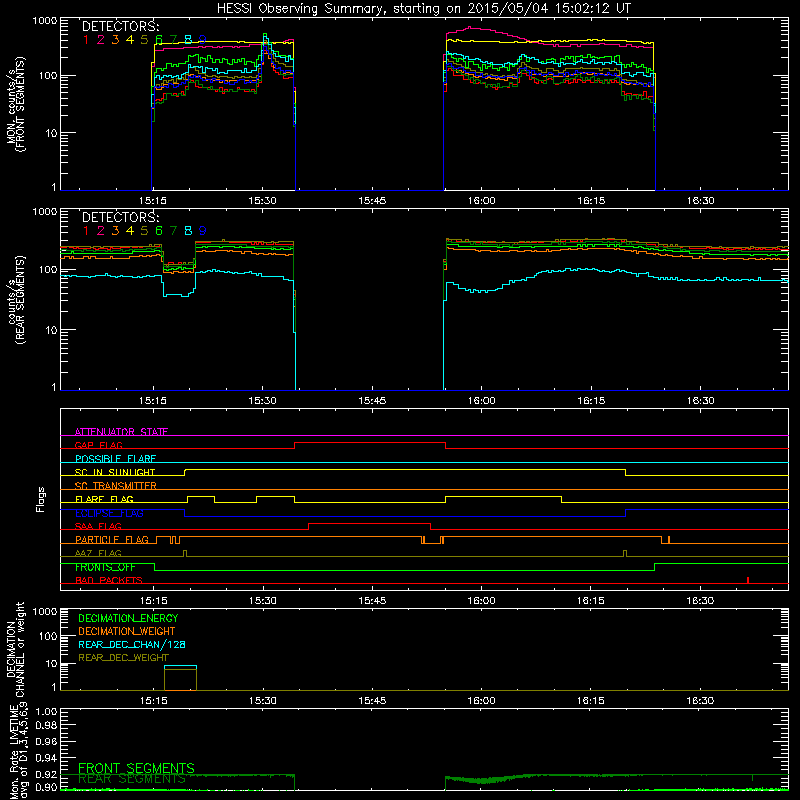The width and height of the screenshot is (800, 800).
Task: Click the Flags axis title
Action: [x=41, y=499]
